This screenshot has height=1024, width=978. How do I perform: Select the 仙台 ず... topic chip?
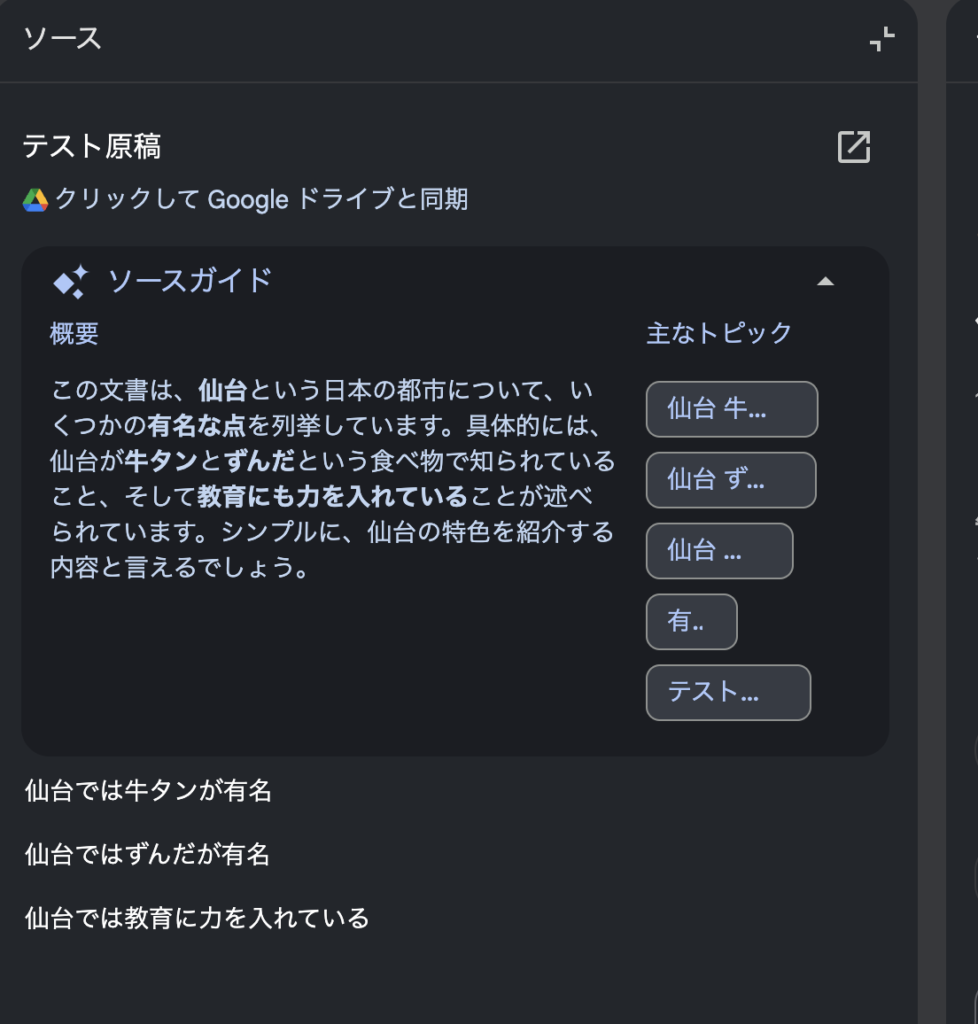[x=731, y=480]
